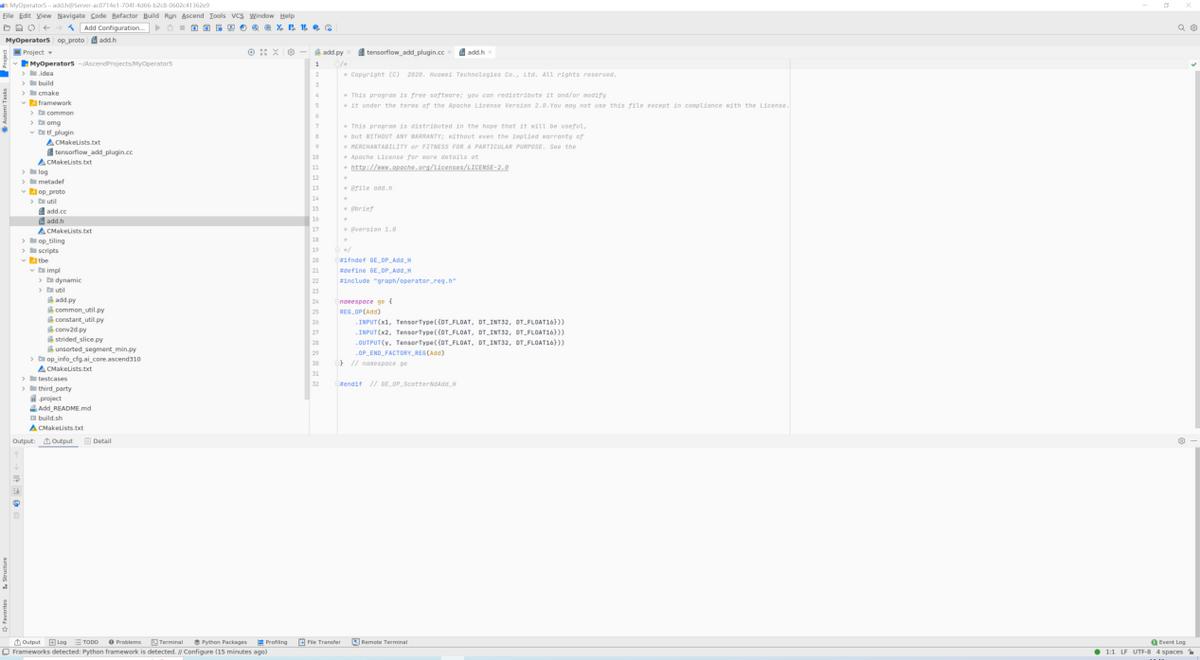Click the locate-file target icon in Project panel
1200x660 pixels.
point(251,52)
